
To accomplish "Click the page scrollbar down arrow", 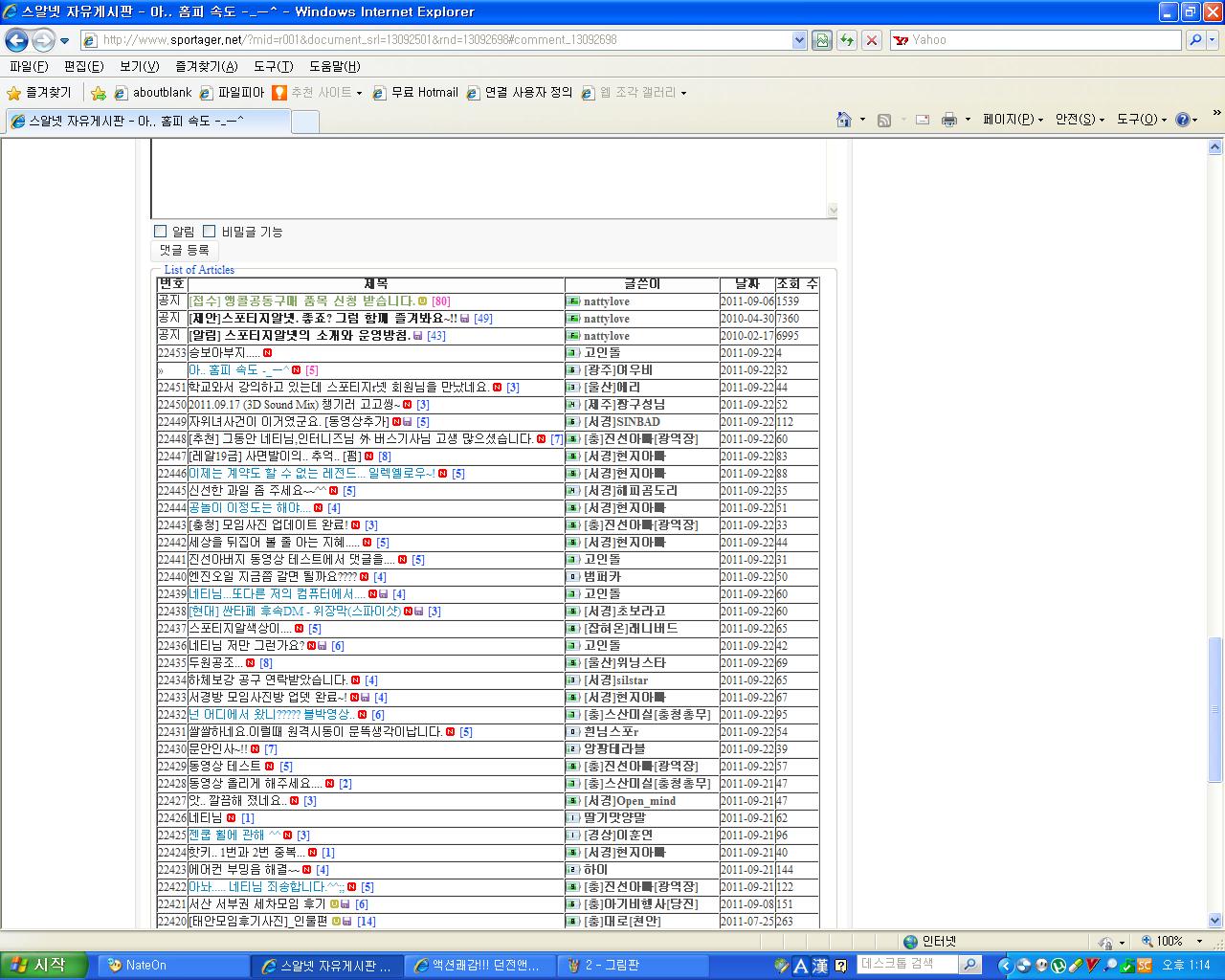I will (1215, 920).
